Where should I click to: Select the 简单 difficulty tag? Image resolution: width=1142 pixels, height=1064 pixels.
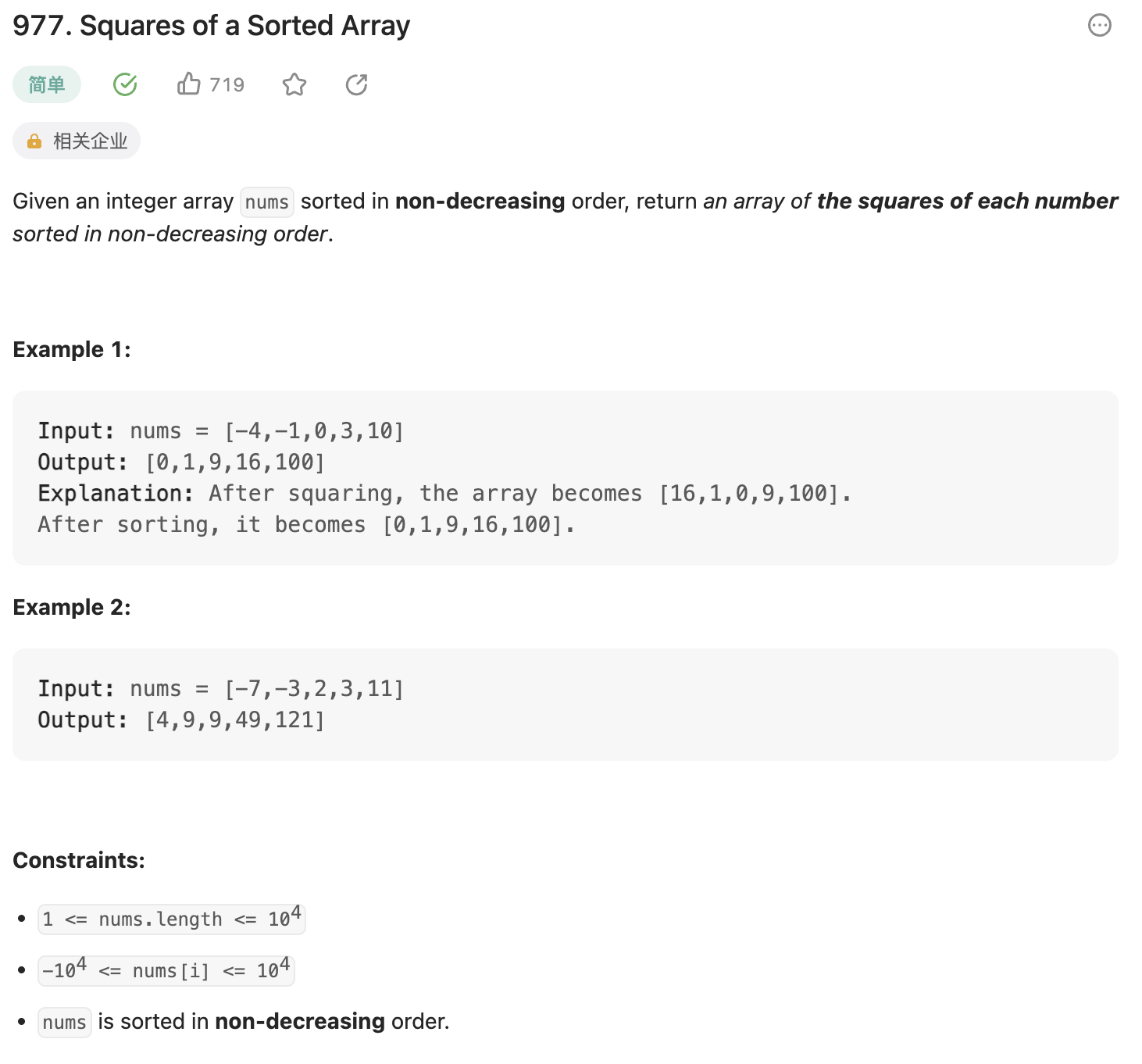tap(47, 84)
